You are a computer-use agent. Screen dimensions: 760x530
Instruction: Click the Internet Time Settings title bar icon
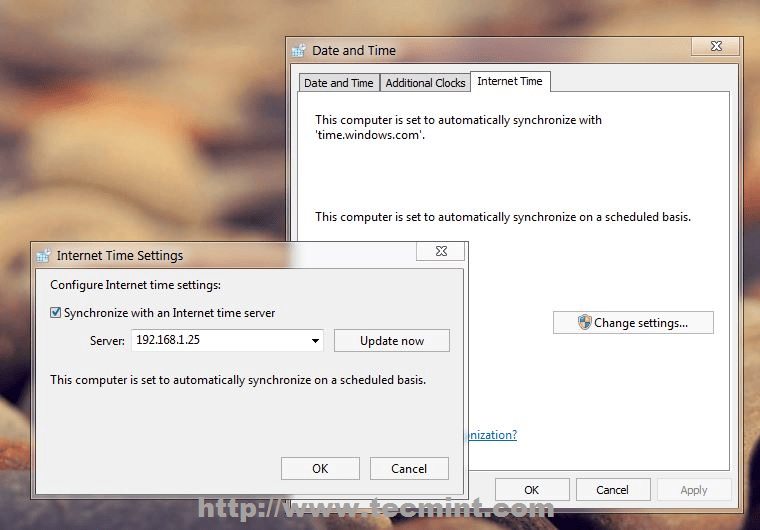(43, 255)
